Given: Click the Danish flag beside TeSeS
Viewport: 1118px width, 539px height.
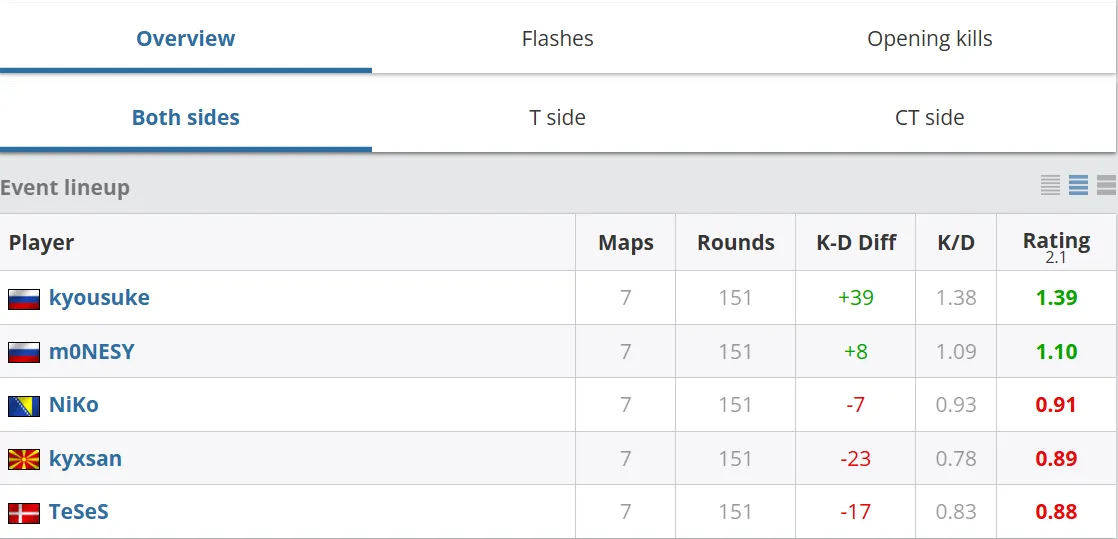Looking at the screenshot, I should tap(24, 513).
